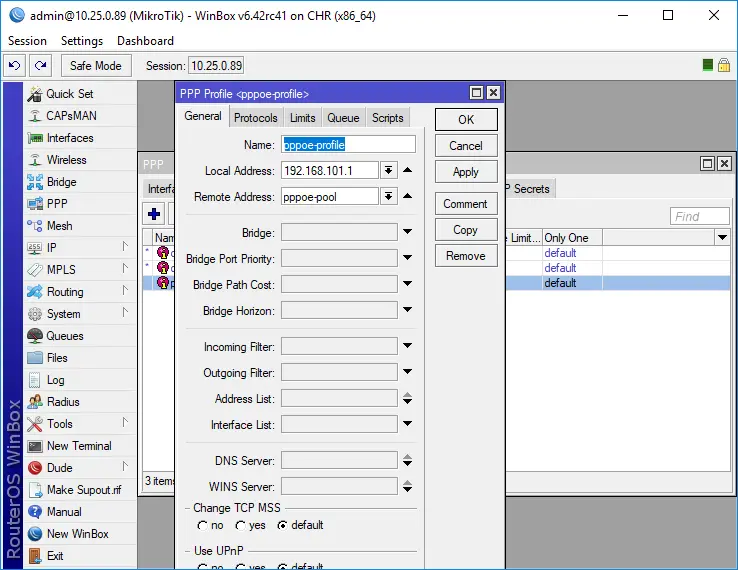Viewport: 738px width, 570px height.
Task: Click the Find box in PPP window
Action: click(700, 217)
